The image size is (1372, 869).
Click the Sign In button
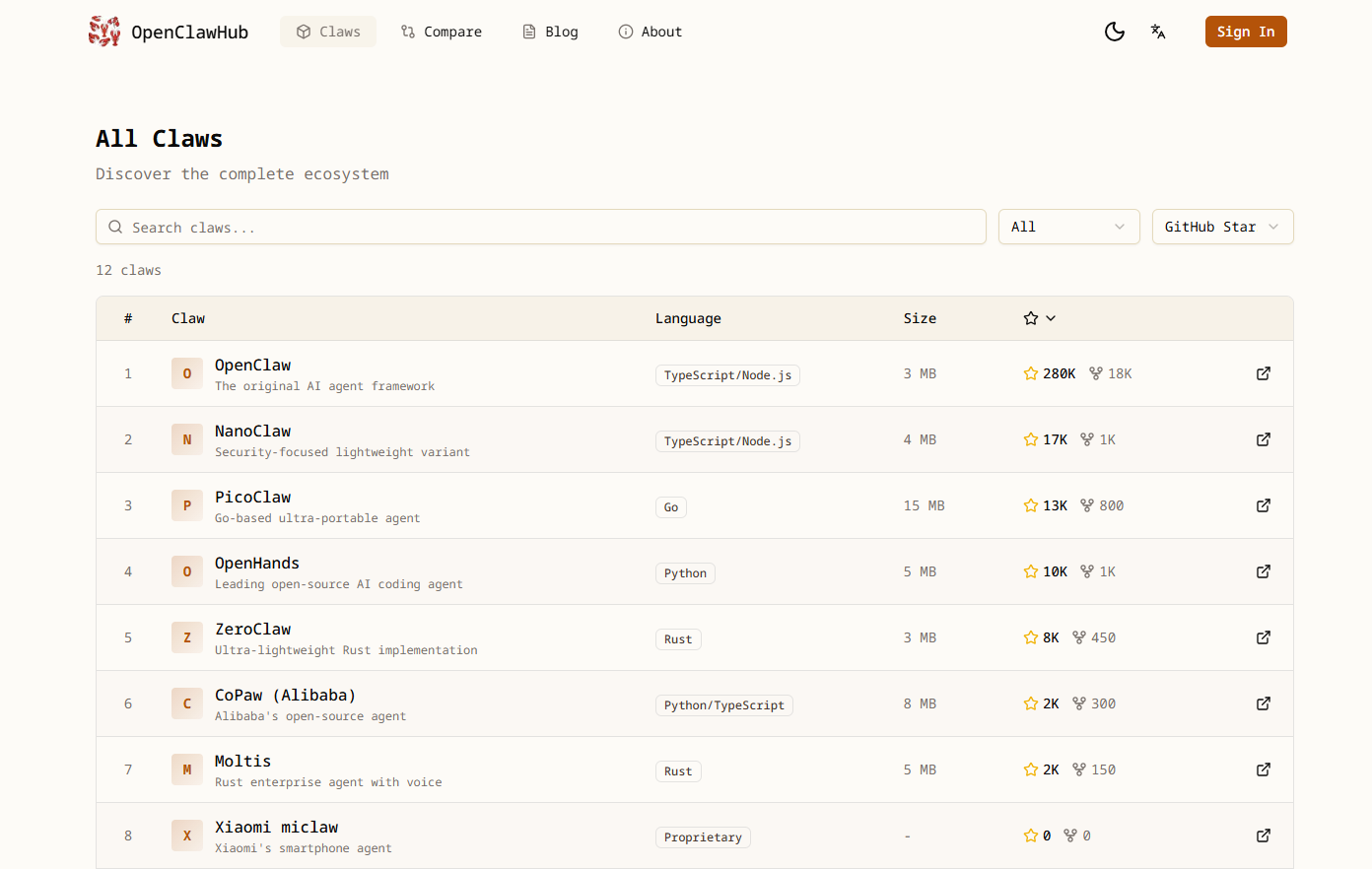(1246, 32)
